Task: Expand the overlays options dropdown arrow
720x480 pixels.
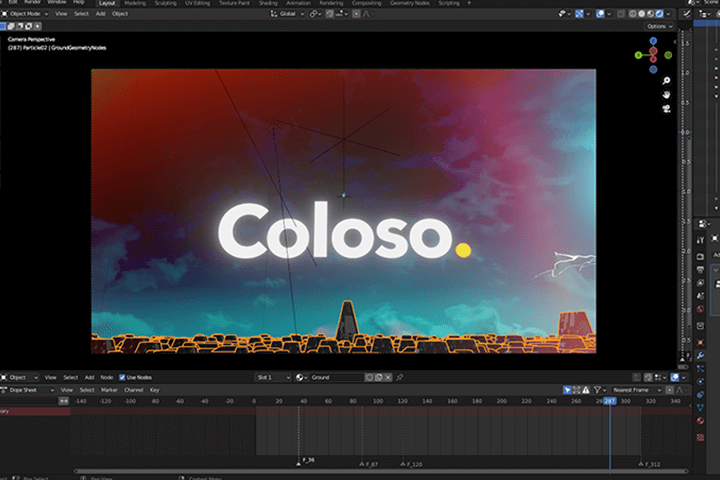Action: click(609, 14)
